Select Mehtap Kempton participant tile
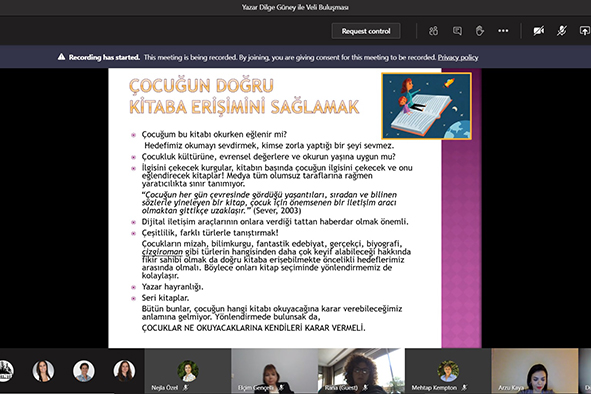The width and height of the screenshot is (591, 394). click(448, 371)
